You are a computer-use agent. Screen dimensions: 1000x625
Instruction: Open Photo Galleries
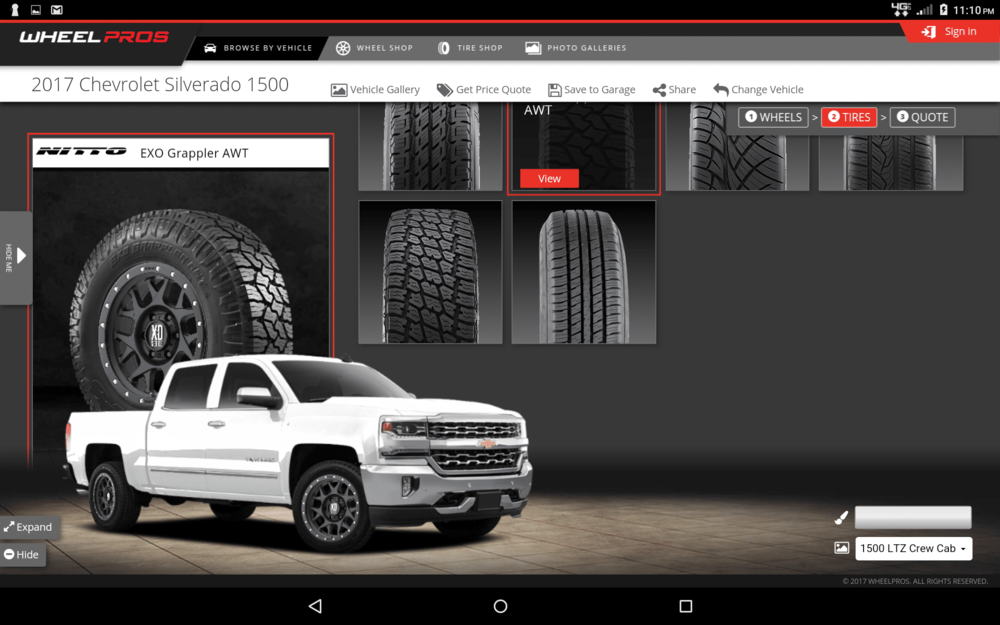[578, 47]
